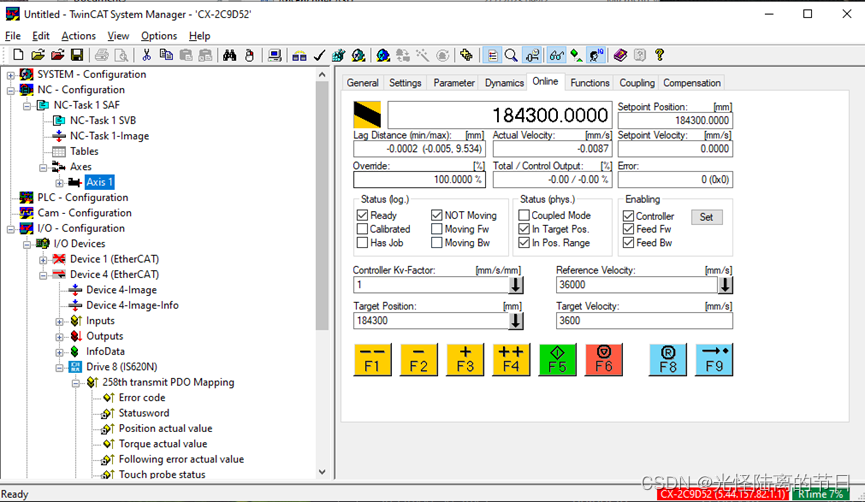Click the green F5 start button
The height and width of the screenshot is (502, 865).
557,360
